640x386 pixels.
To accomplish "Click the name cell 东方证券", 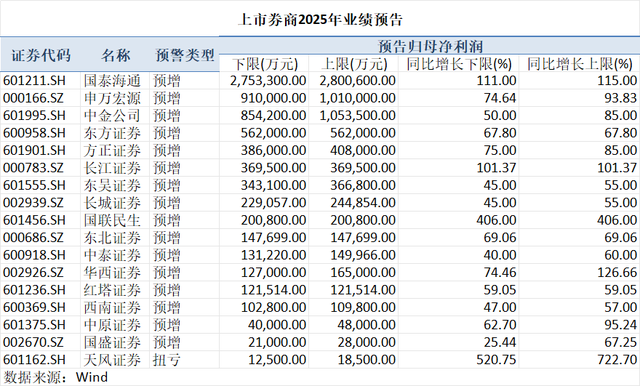I will pos(112,133).
